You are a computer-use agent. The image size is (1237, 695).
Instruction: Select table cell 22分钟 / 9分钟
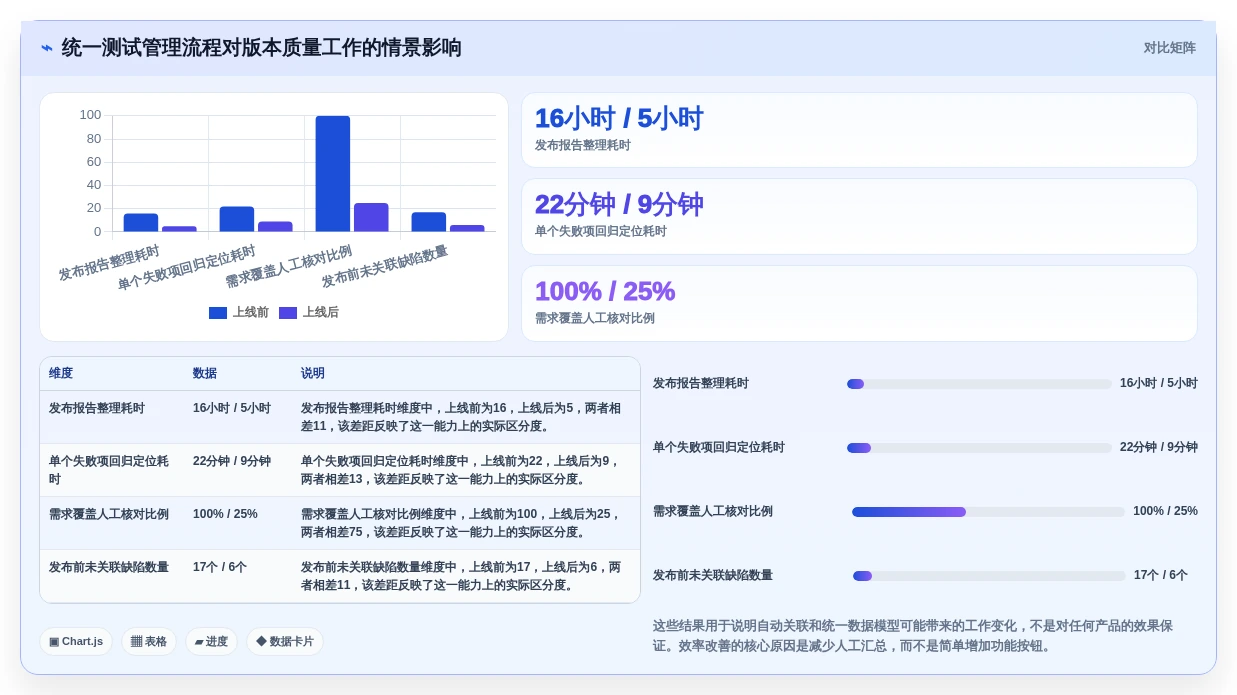232,462
